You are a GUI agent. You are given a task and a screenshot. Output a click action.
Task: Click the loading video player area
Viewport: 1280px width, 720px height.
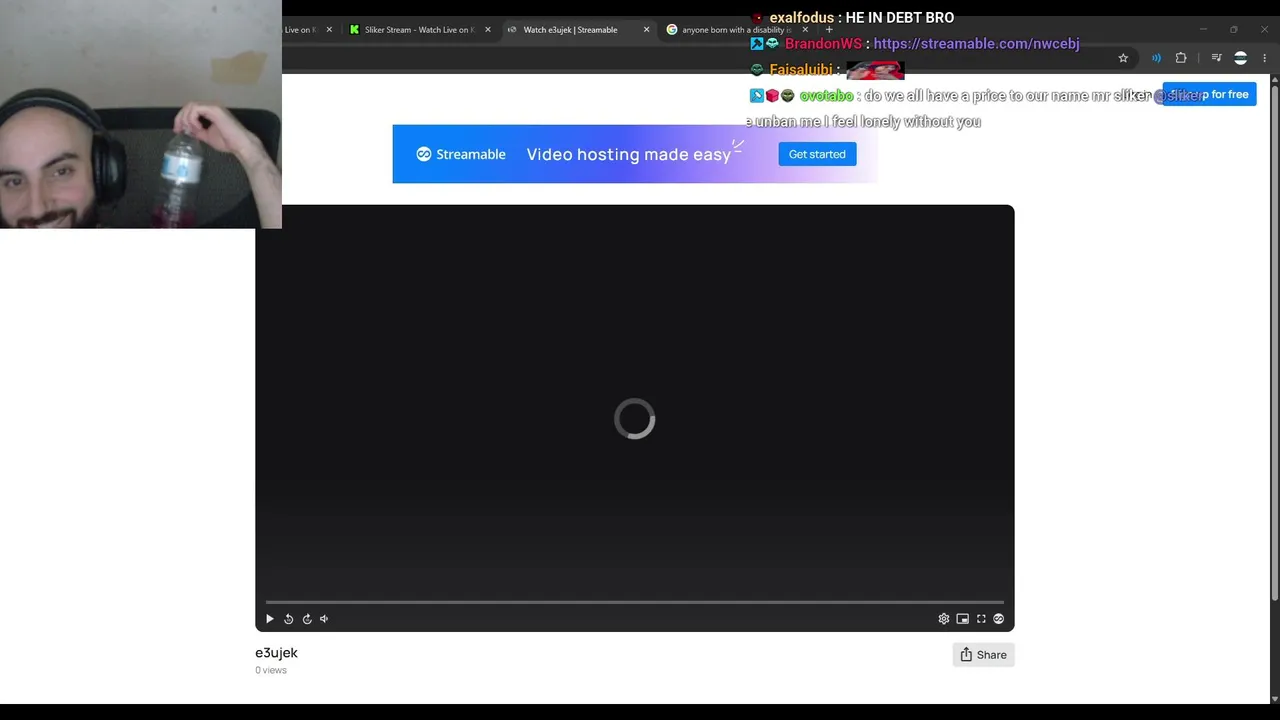pyautogui.click(x=634, y=419)
